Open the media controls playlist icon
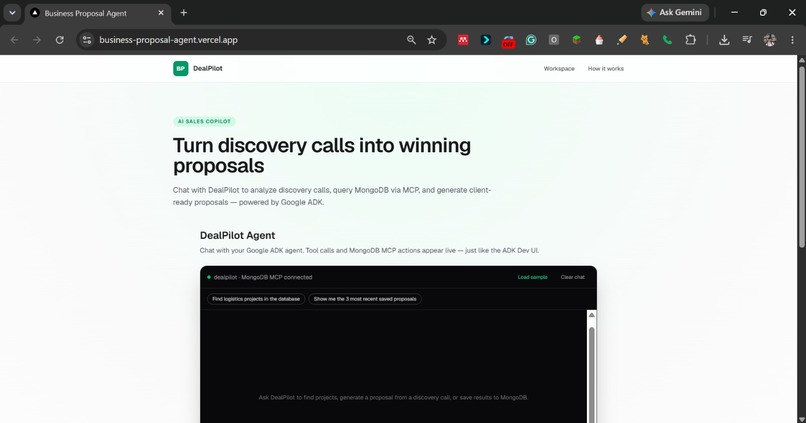This screenshot has width=806, height=423. 747,40
